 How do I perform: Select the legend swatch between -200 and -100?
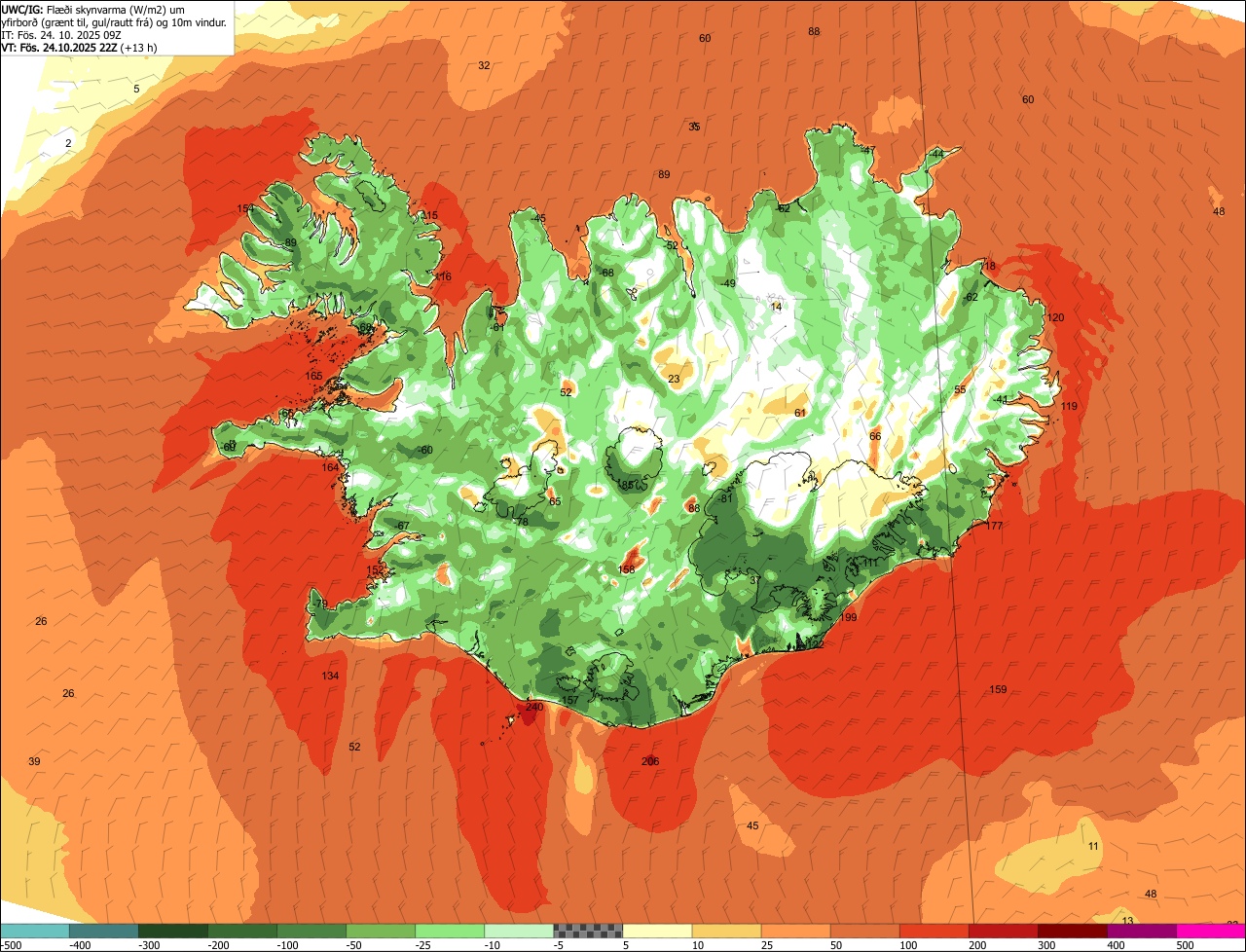241,930
